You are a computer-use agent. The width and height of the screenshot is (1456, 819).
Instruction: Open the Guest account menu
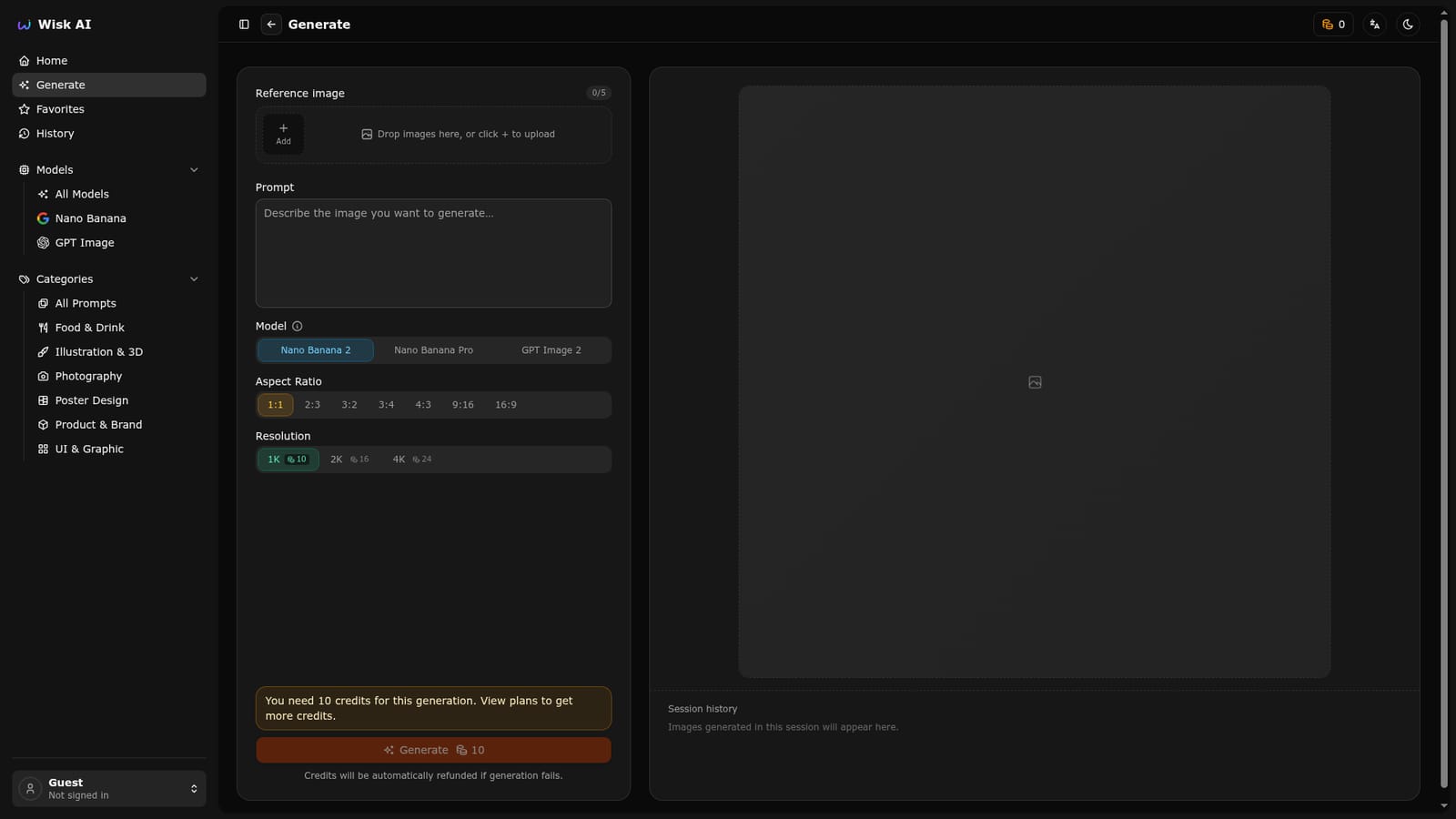pyautogui.click(x=109, y=789)
